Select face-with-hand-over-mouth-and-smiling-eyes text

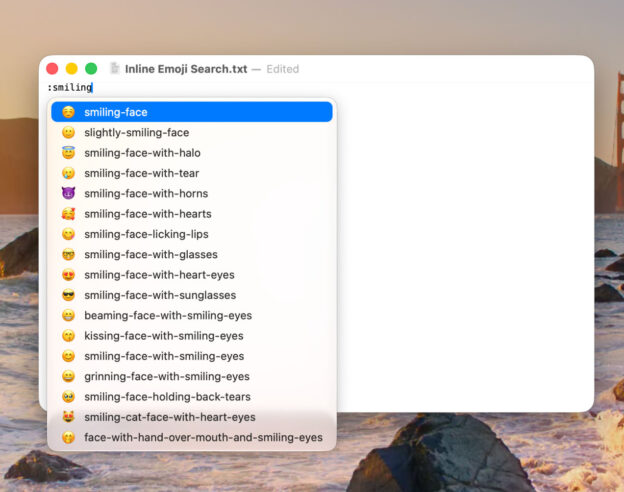click(x=203, y=437)
